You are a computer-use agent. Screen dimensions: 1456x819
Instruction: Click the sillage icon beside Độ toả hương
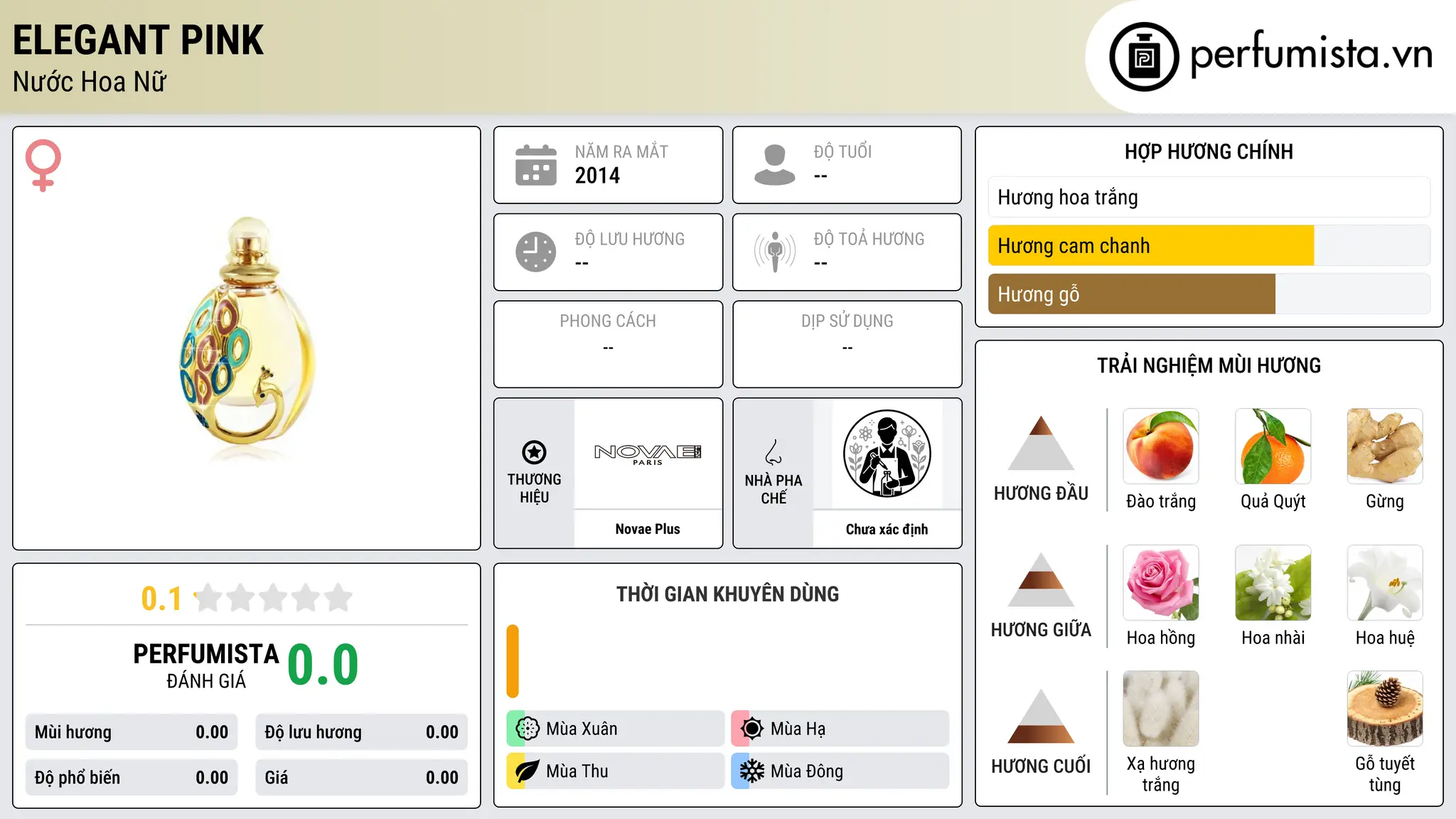[x=775, y=252]
